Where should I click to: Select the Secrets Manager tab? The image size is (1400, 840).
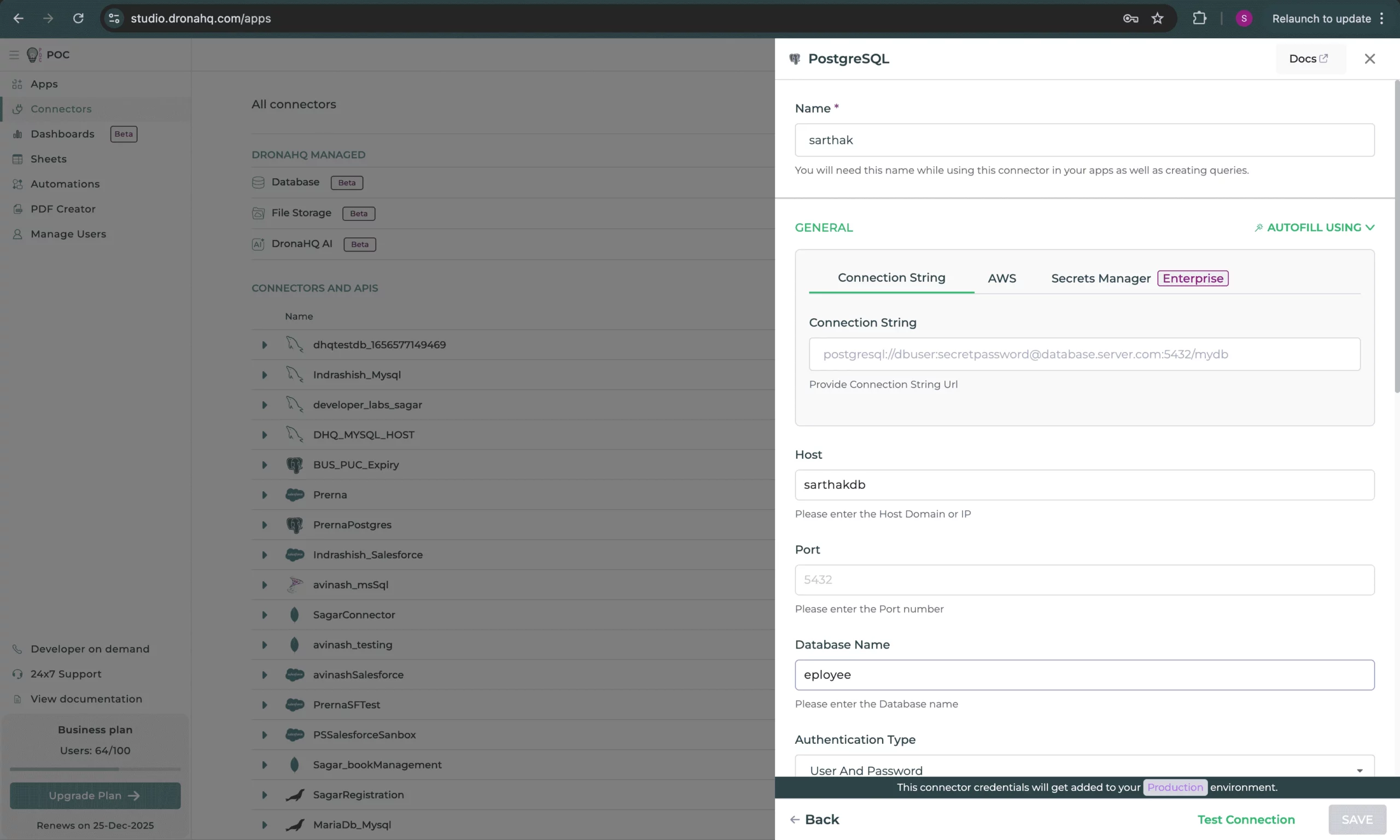(x=1100, y=278)
